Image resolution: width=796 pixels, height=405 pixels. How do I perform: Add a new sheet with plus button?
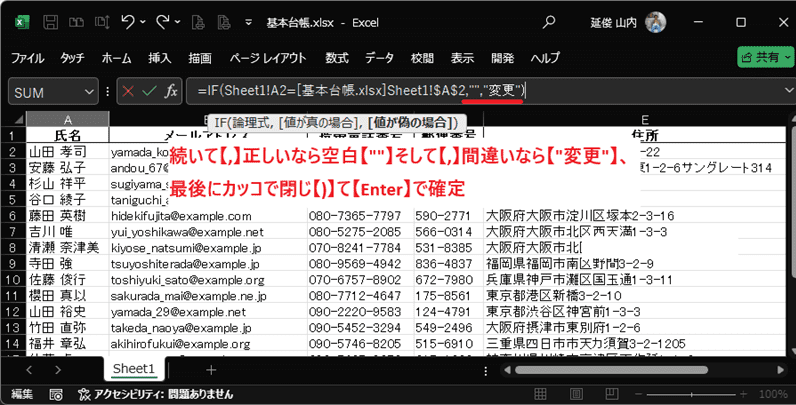tap(210, 369)
